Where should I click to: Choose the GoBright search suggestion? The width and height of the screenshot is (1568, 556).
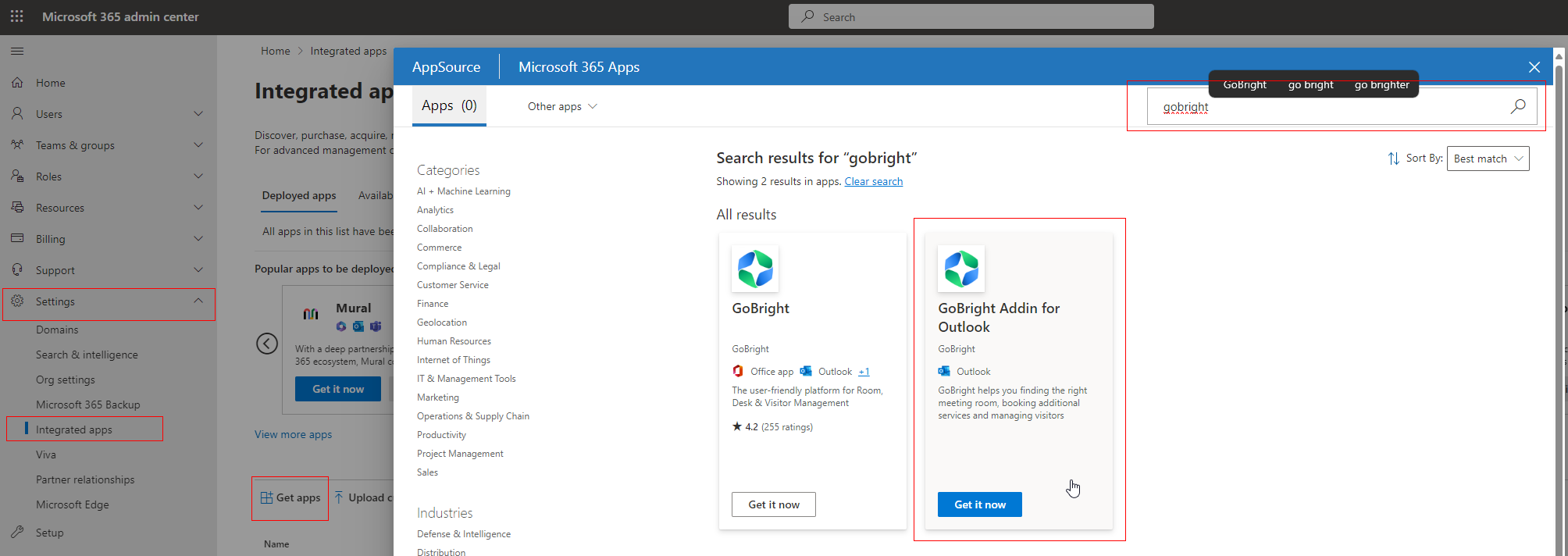tap(1245, 84)
